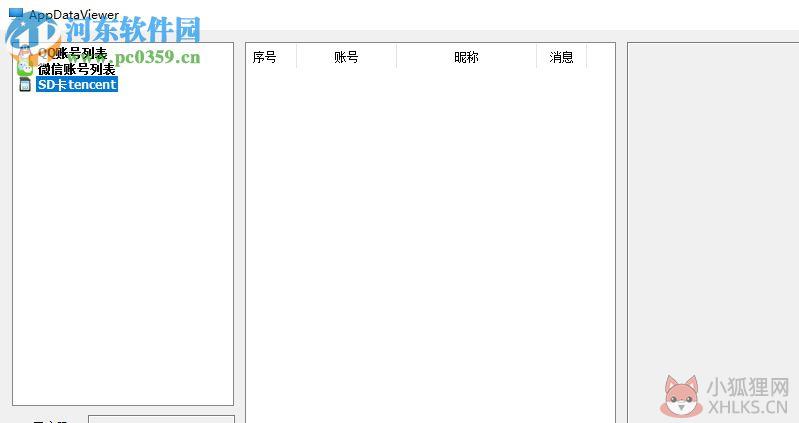Sort by the 消息 column header
This screenshot has height=423, width=799.
[x=562, y=57]
